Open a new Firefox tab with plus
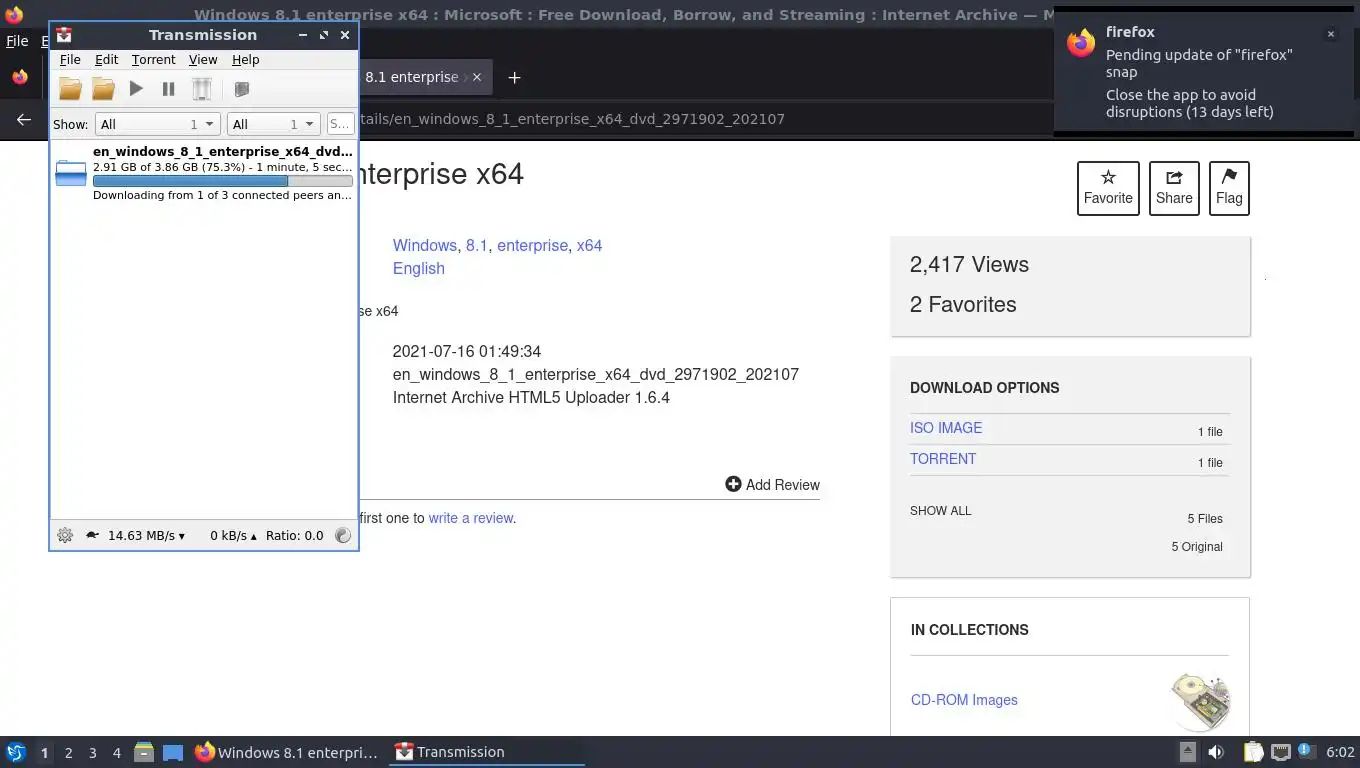1360x768 pixels. pos(514,77)
